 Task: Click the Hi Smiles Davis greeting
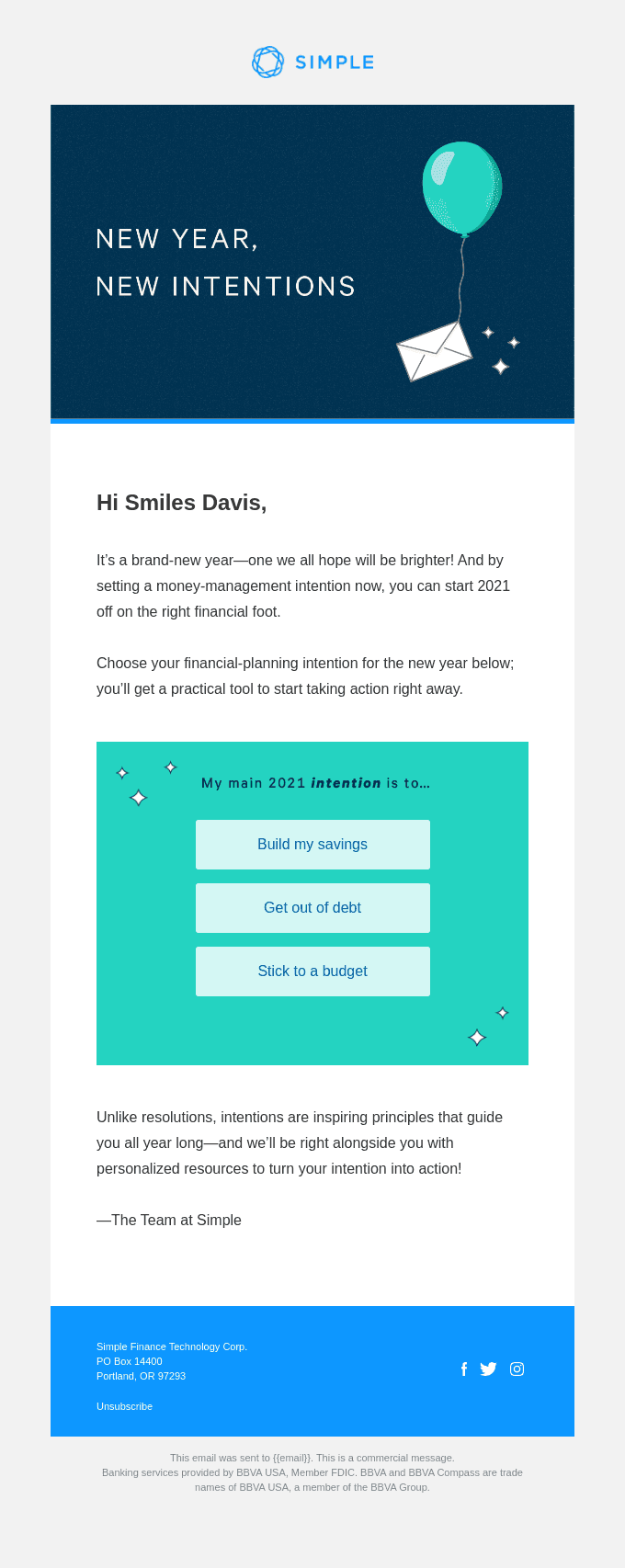point(182,503)
